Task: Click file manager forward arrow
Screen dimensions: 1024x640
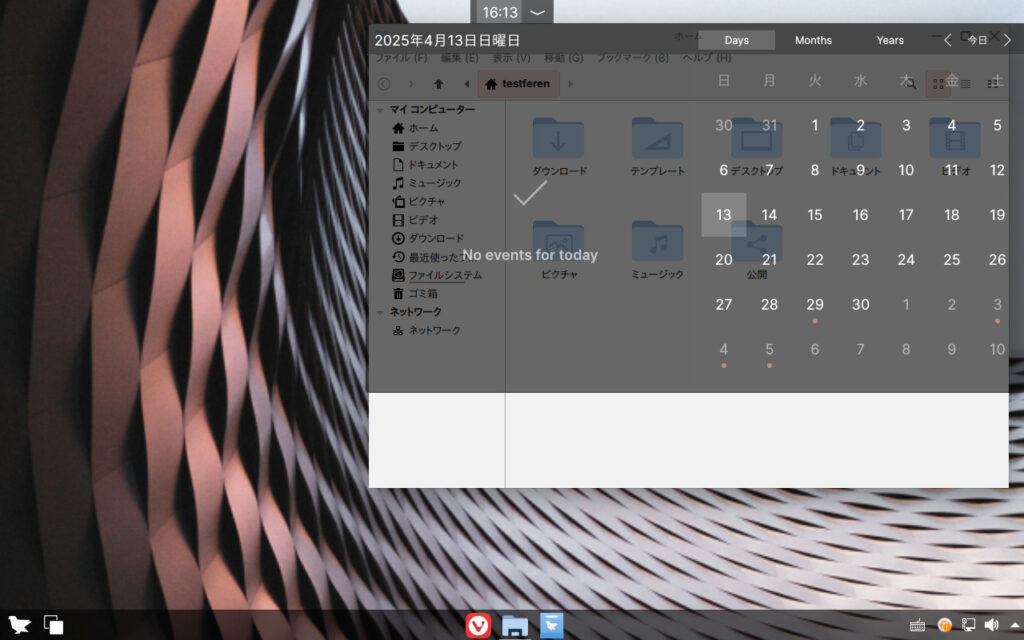Action: [411, 84]
